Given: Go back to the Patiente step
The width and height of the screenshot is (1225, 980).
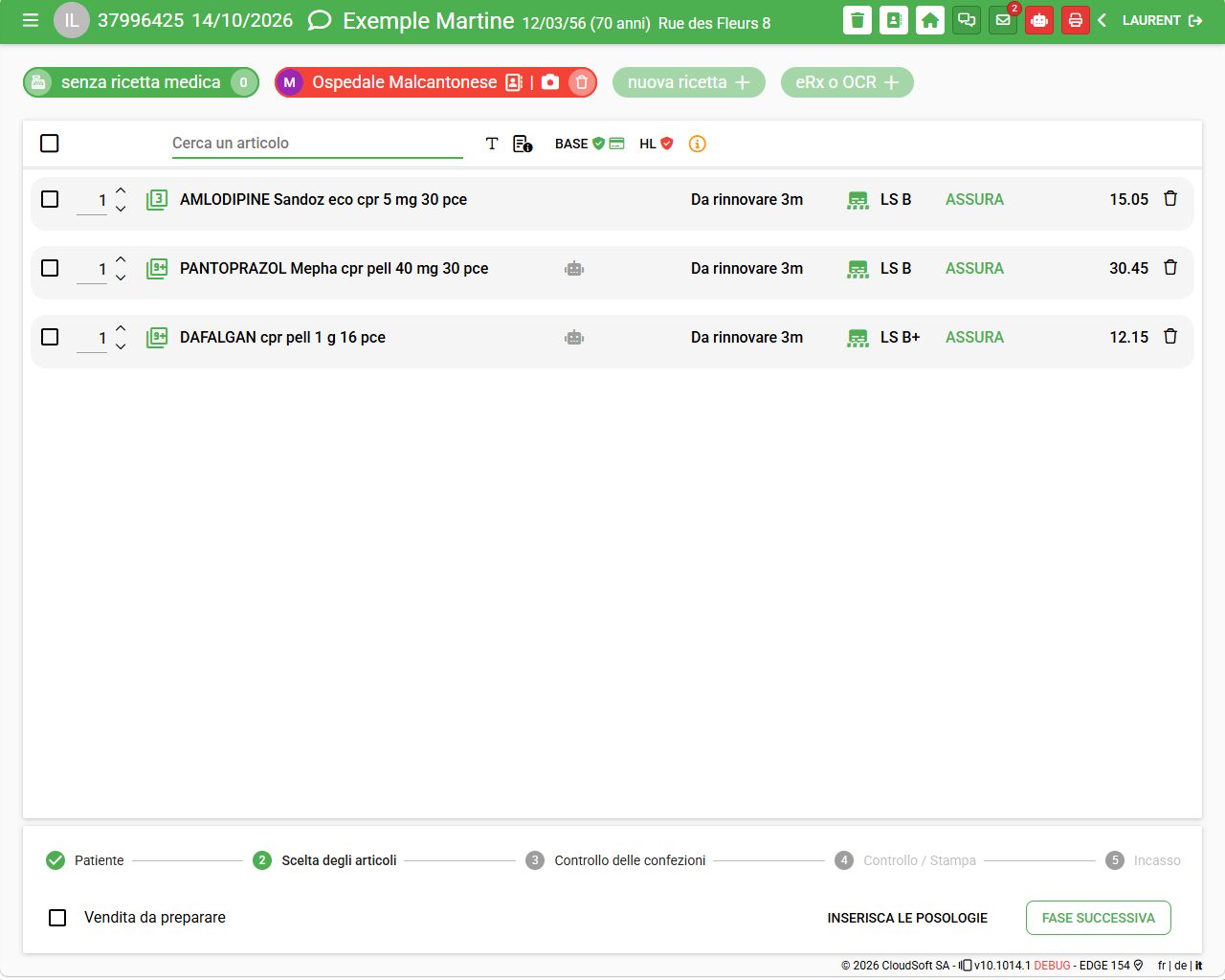Looking at the screenshot, I should tap(85, 860).
